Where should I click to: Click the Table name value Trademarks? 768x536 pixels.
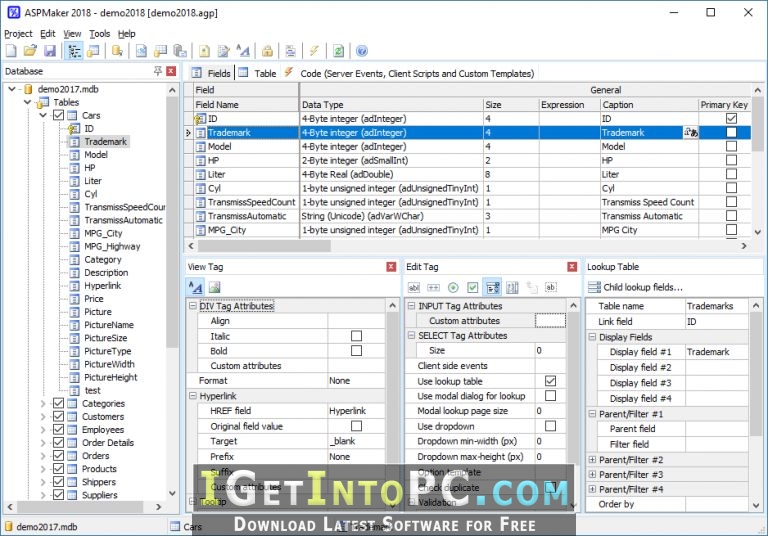(716, 306)
